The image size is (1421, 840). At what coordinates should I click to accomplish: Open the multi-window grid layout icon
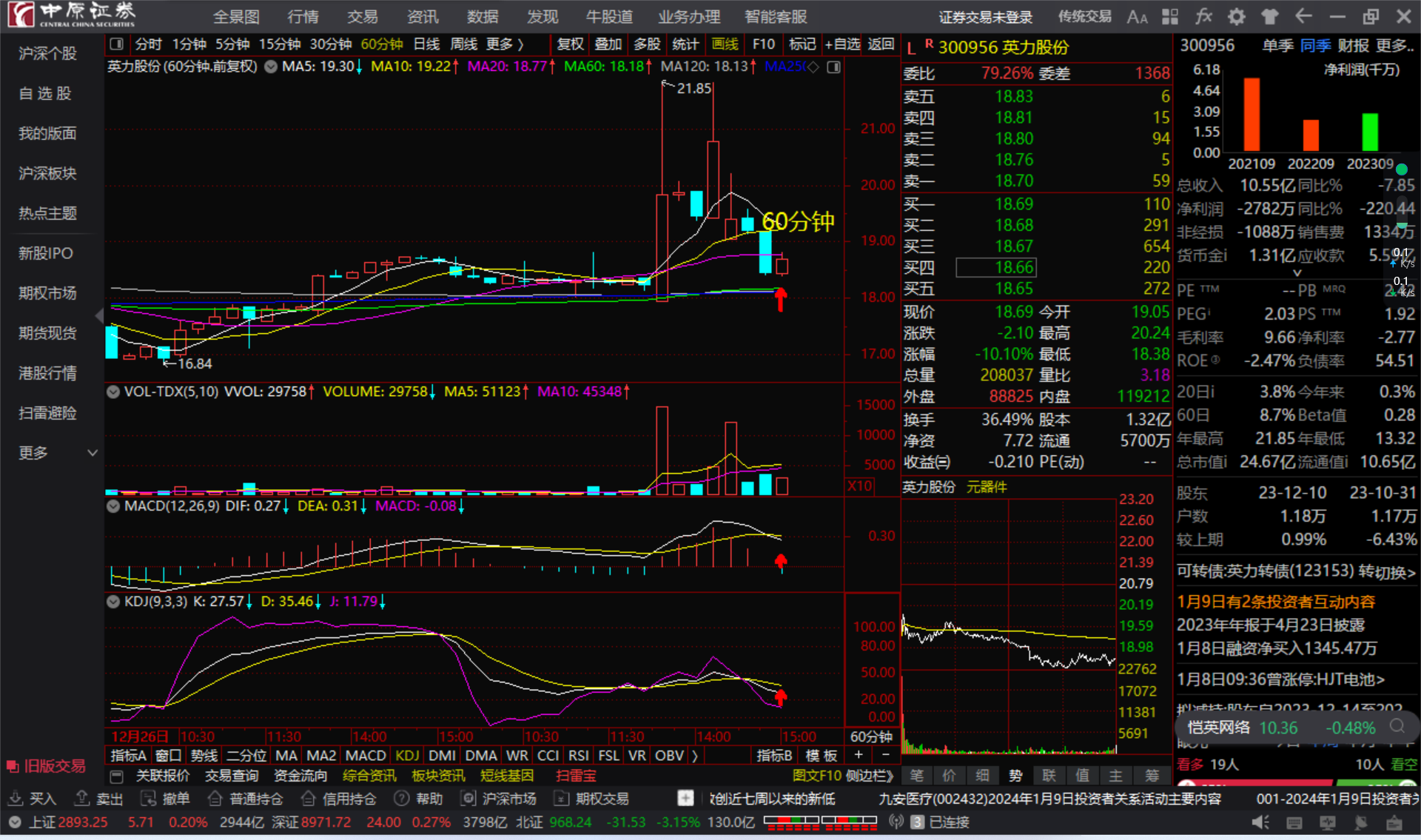click(1170, 16)
